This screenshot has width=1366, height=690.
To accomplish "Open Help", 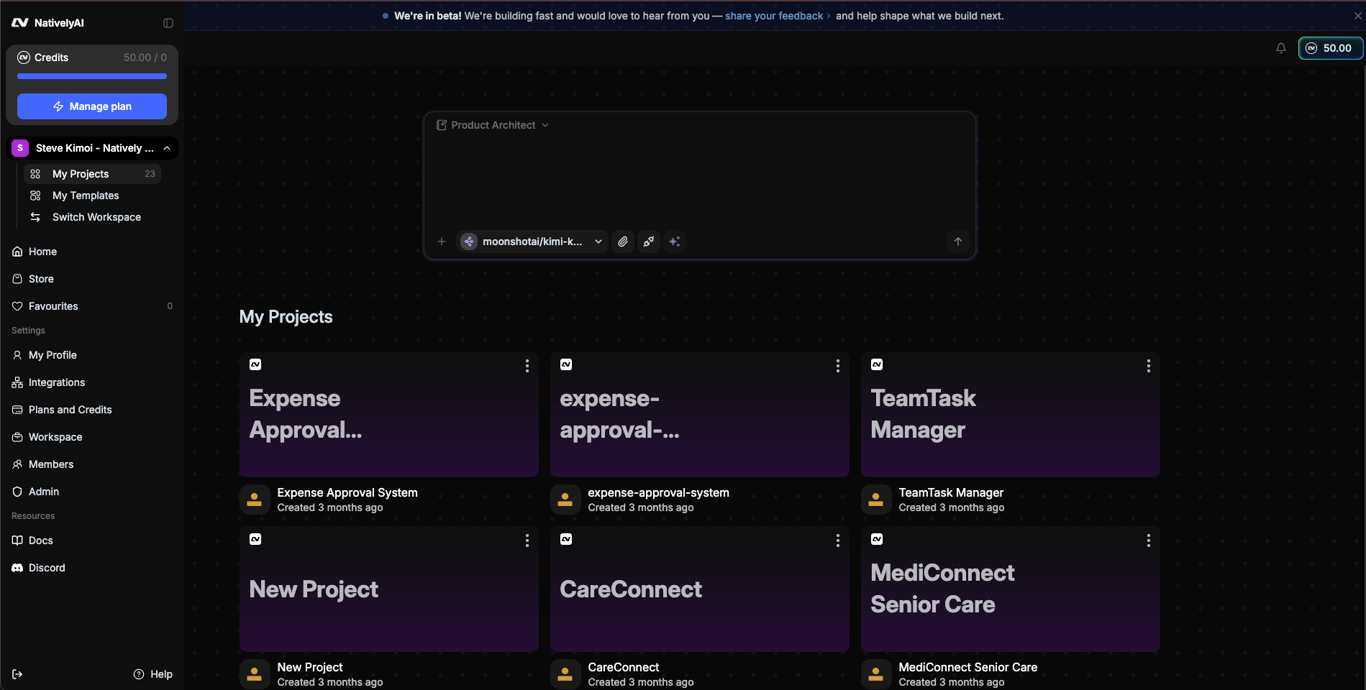I will pyautogui.click(x=153, y=674).
